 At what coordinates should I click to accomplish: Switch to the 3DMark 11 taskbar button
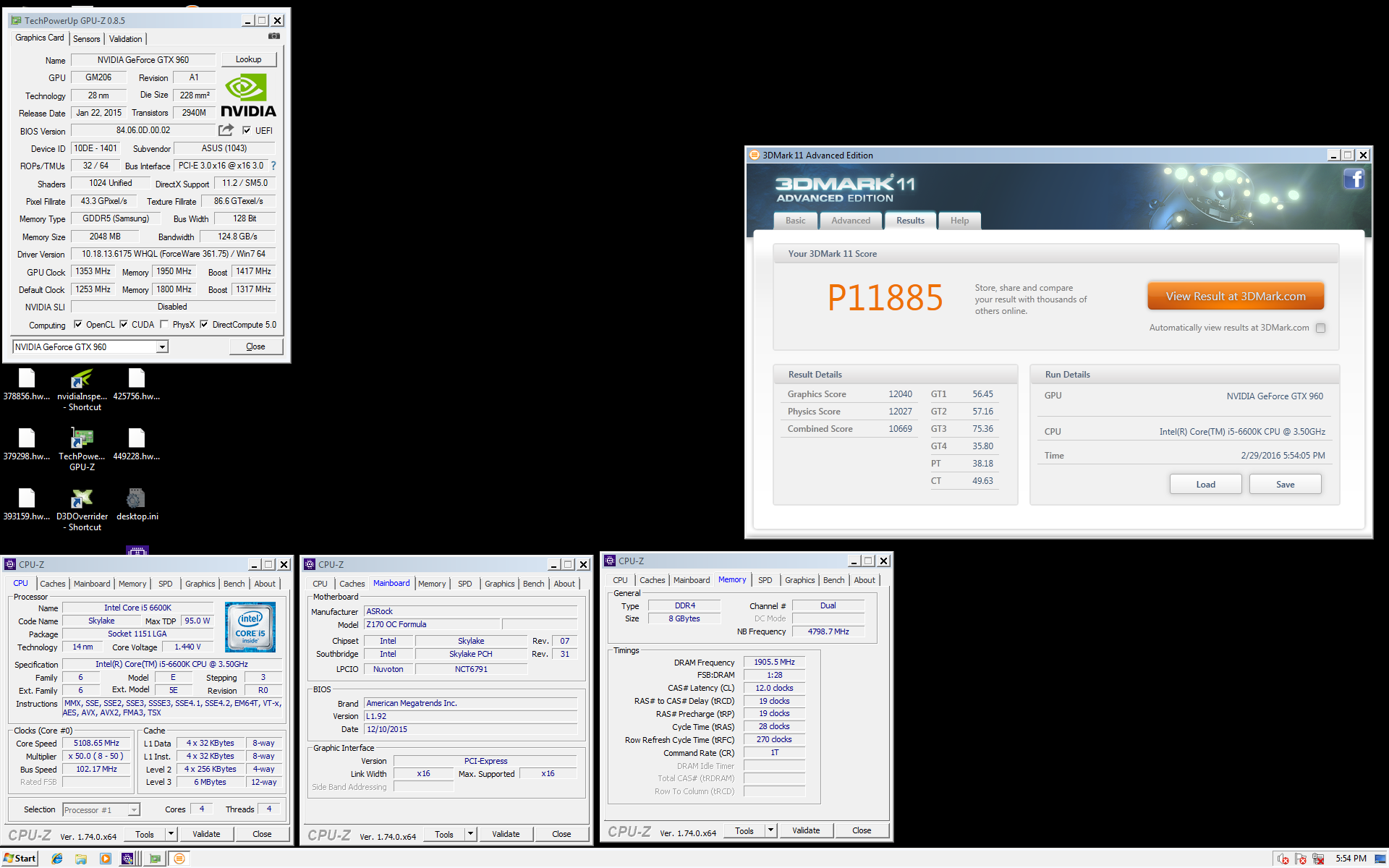(x=179, y=859)
